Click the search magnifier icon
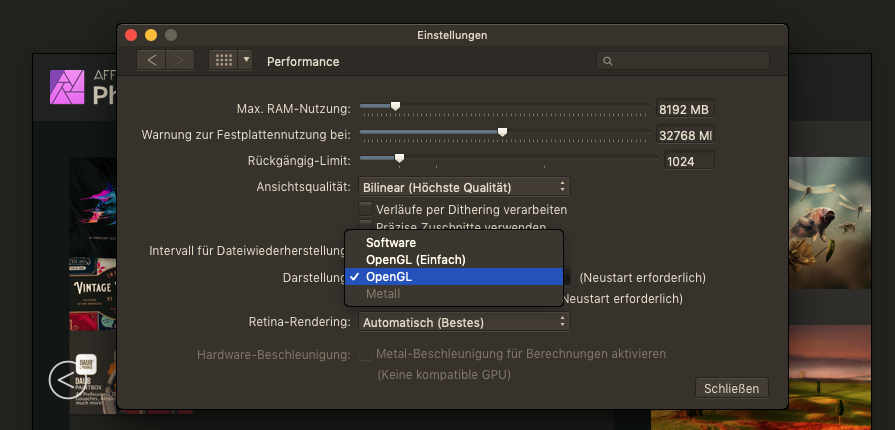 (x=607, y=61)
